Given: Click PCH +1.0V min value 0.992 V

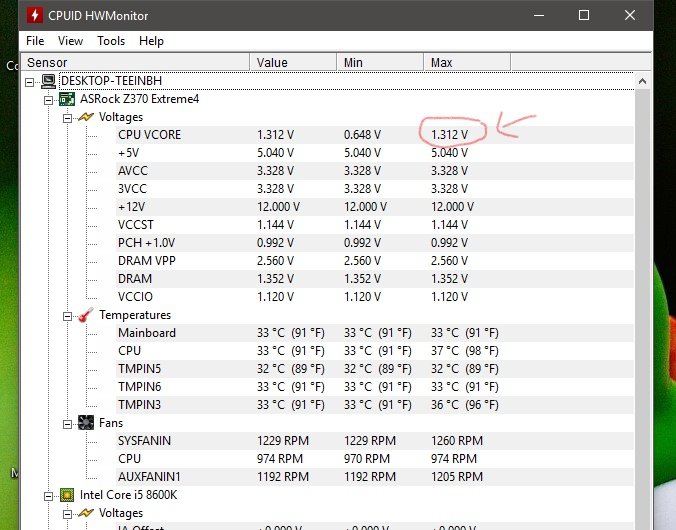Looking at the screenshot, I should [362, 243].
